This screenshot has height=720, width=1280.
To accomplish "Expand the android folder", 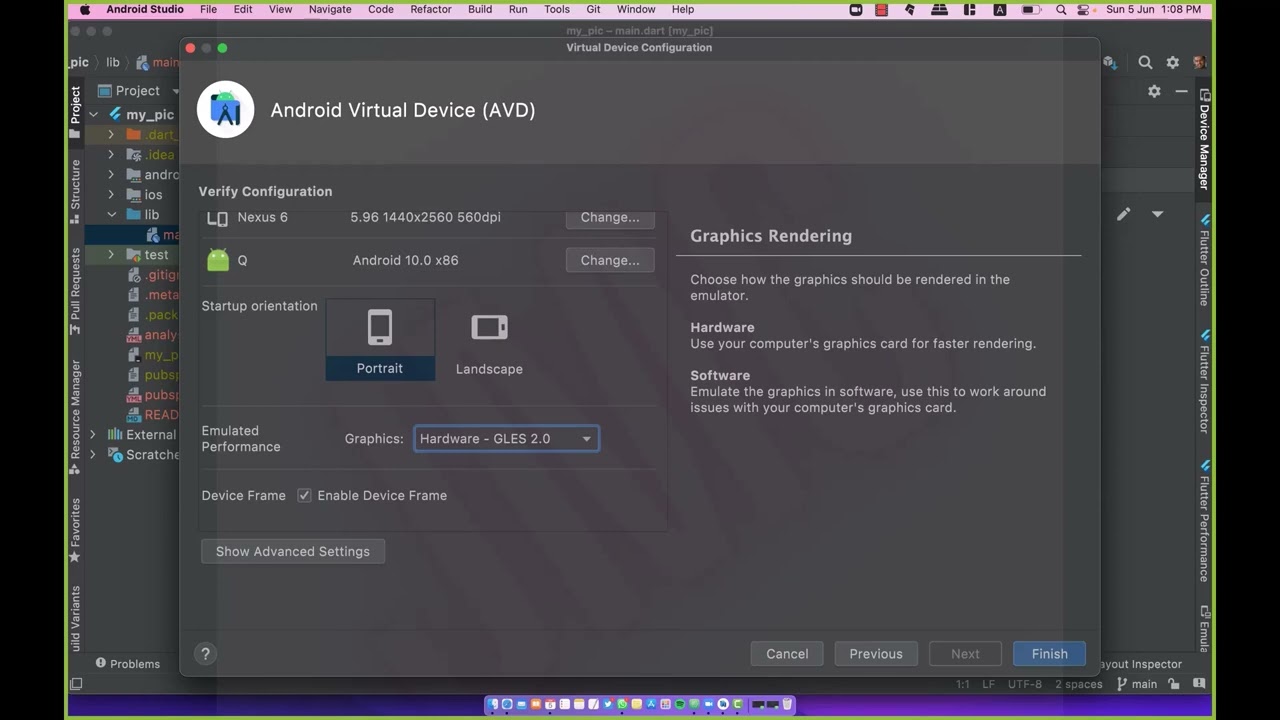I will (x=111, y=175).
